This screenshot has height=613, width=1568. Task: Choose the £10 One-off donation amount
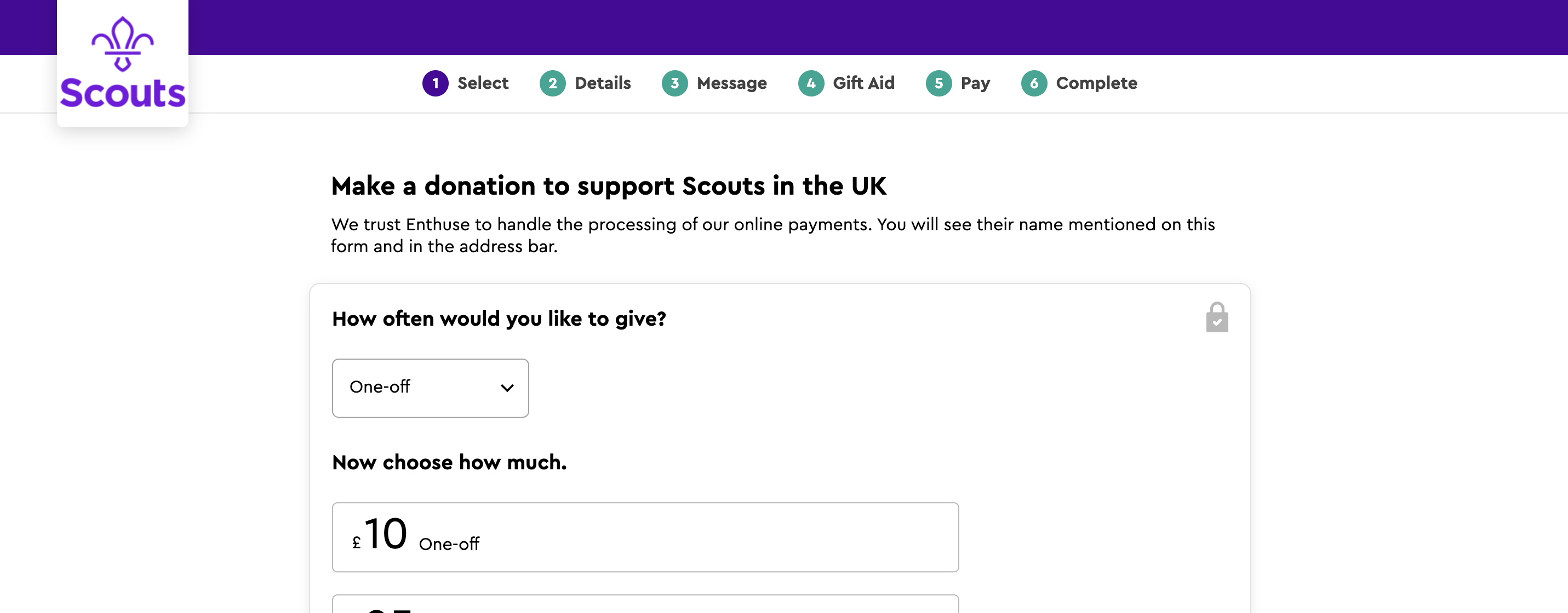(645, 537)
